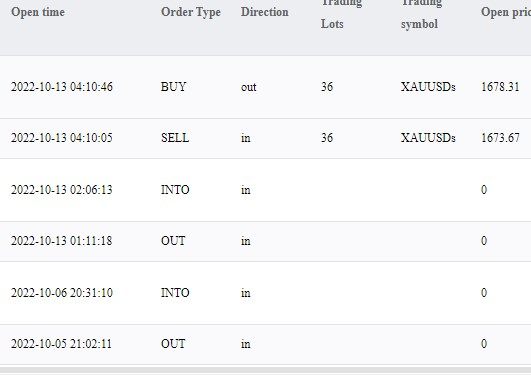
Task: Click the BUY order type cell
Action: tap(173, 87)
